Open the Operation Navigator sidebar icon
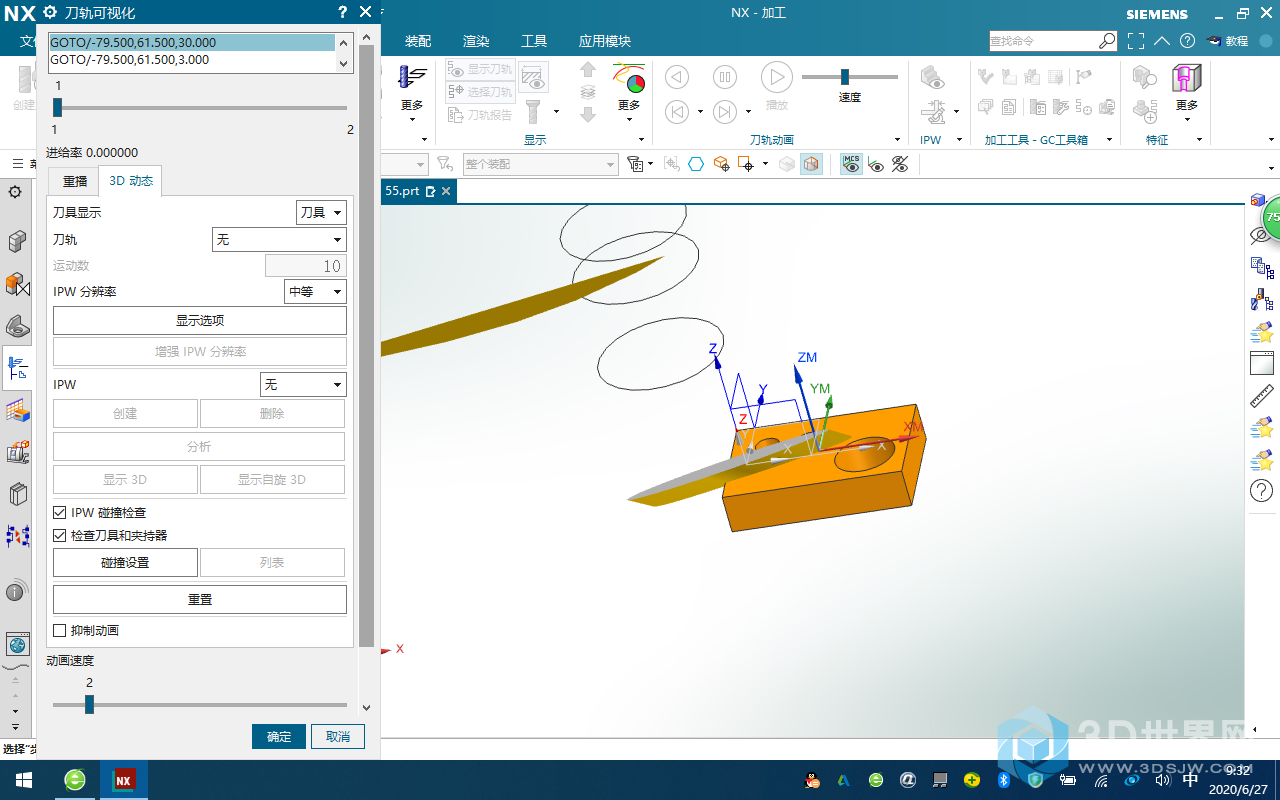1280x800 pixels. coord(17,368)
